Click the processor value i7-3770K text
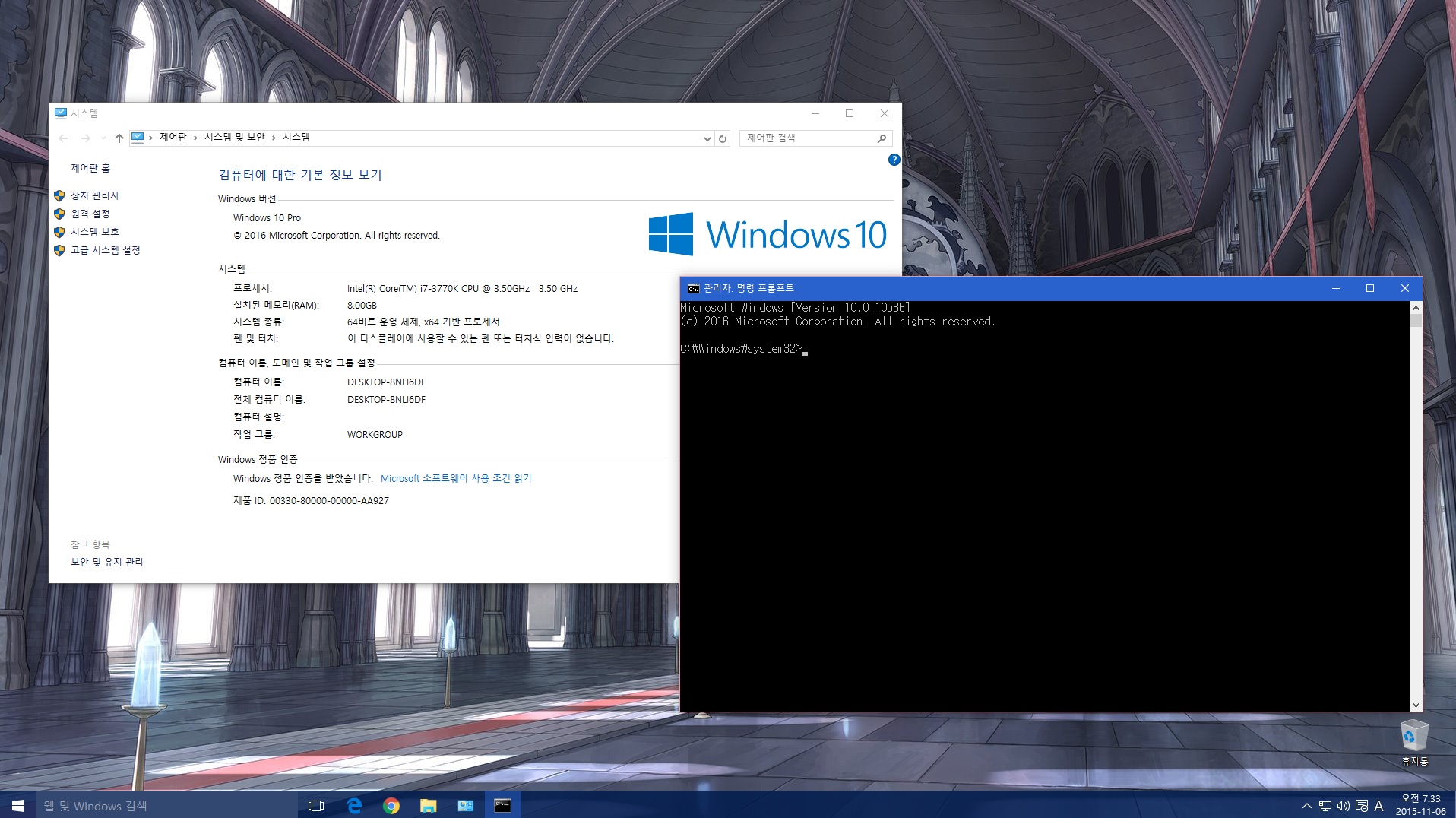 coord(462,288)
